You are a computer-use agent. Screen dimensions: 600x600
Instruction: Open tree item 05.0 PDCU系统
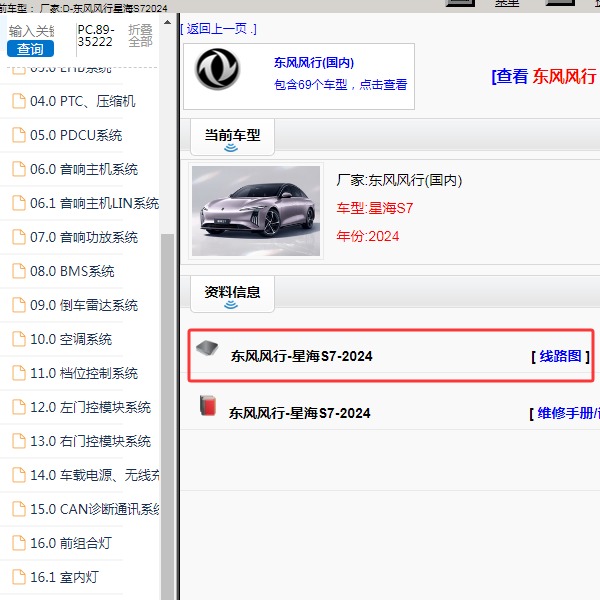[x=76, y=135]
